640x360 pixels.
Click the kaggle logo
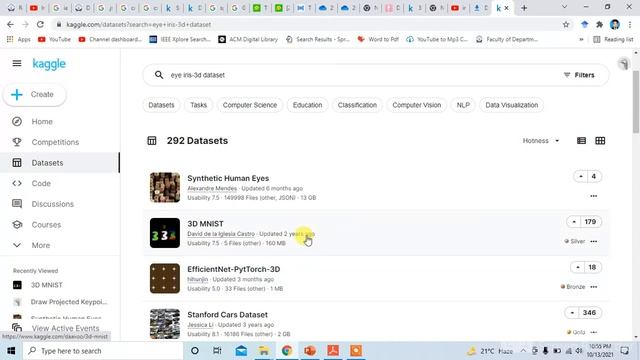point(49,64)
